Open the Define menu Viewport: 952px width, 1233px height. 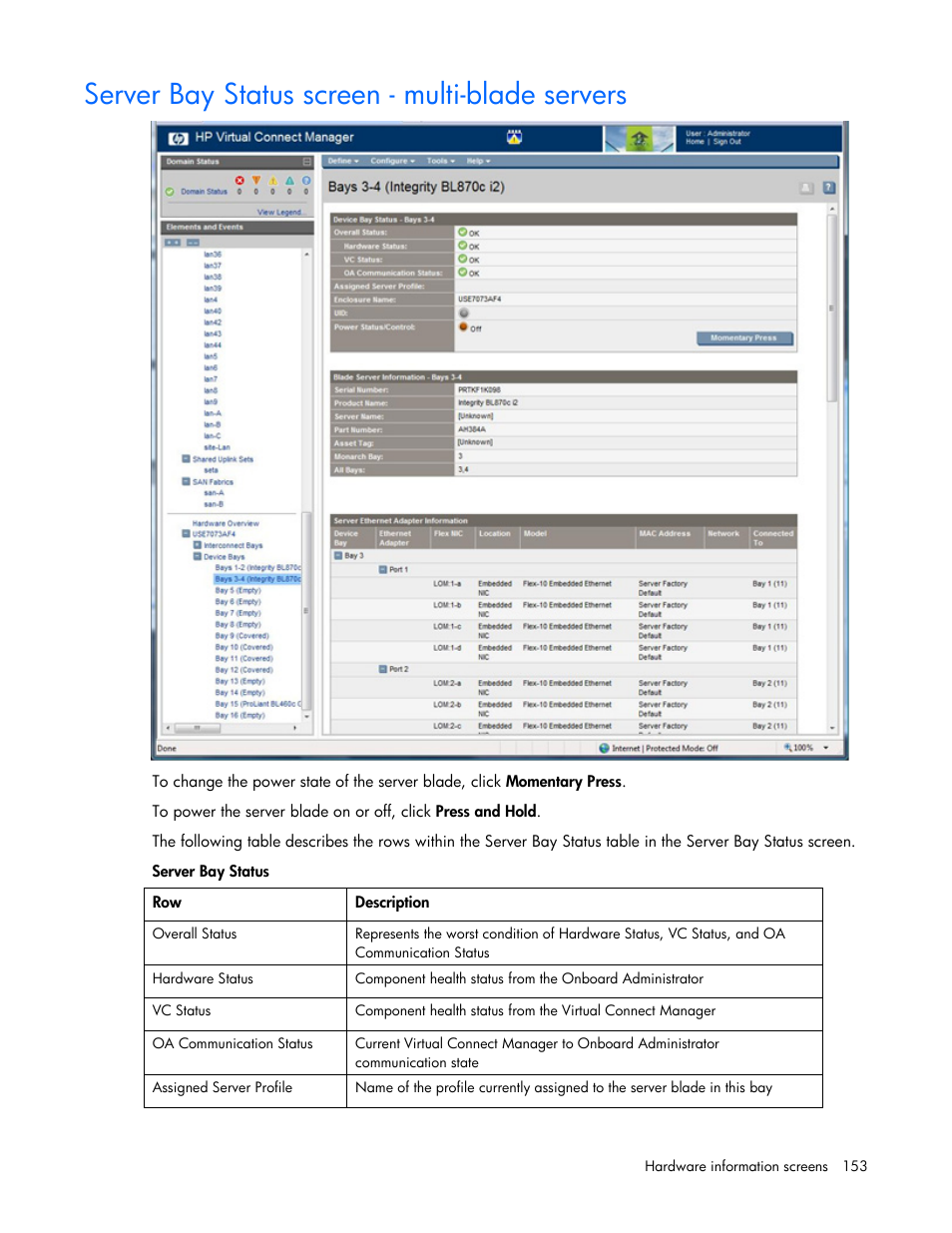pos(343,161)
